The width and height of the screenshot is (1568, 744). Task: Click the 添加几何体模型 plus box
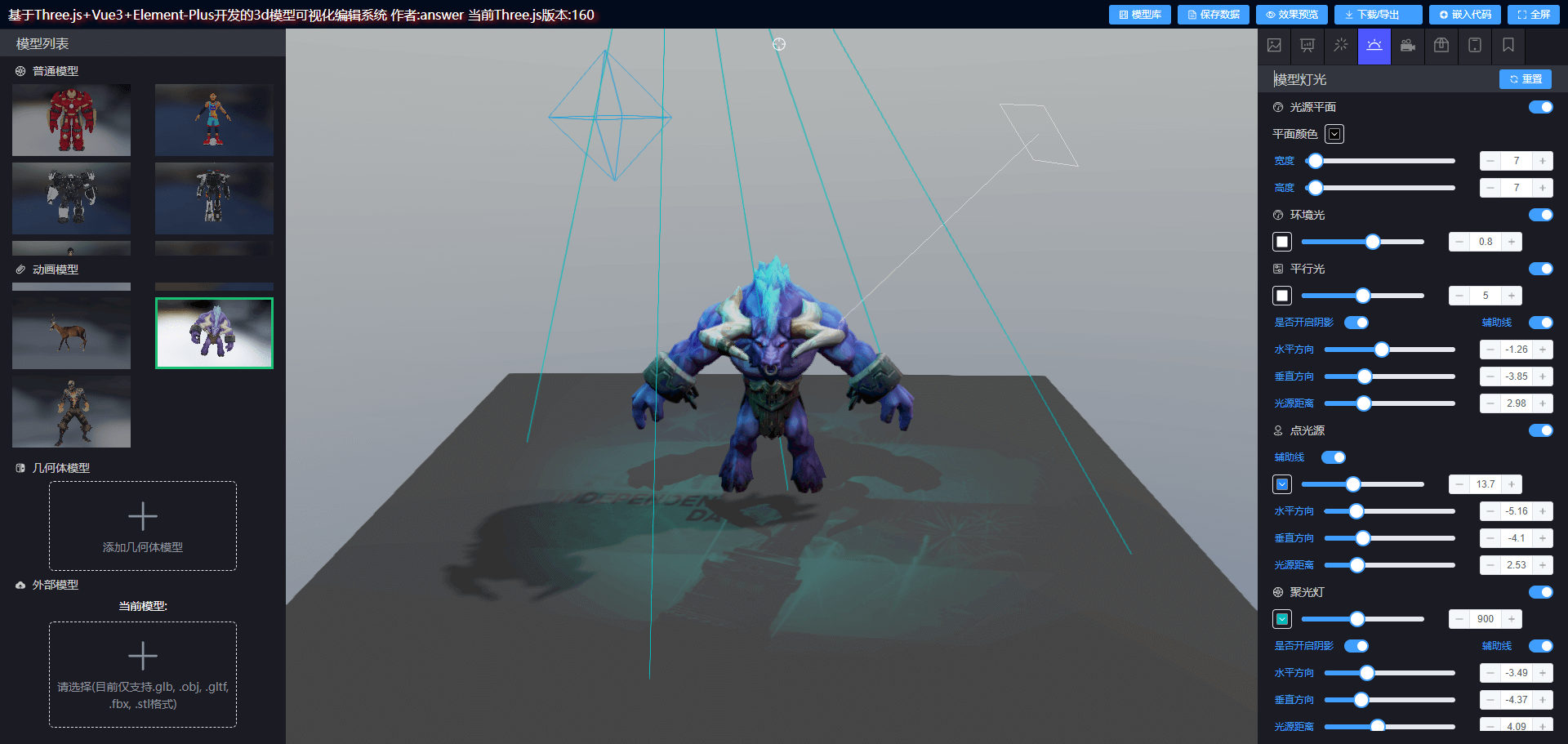(143, 526)
